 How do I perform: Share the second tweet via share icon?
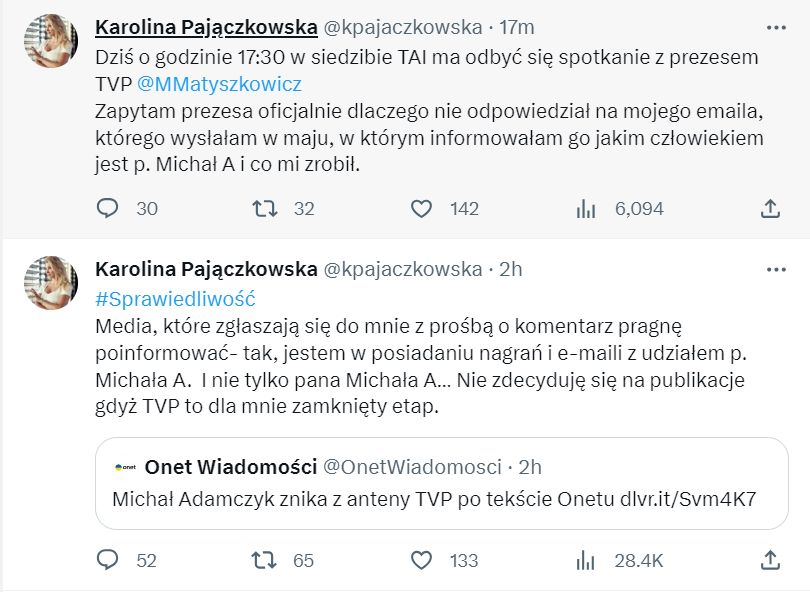(770, 560)
